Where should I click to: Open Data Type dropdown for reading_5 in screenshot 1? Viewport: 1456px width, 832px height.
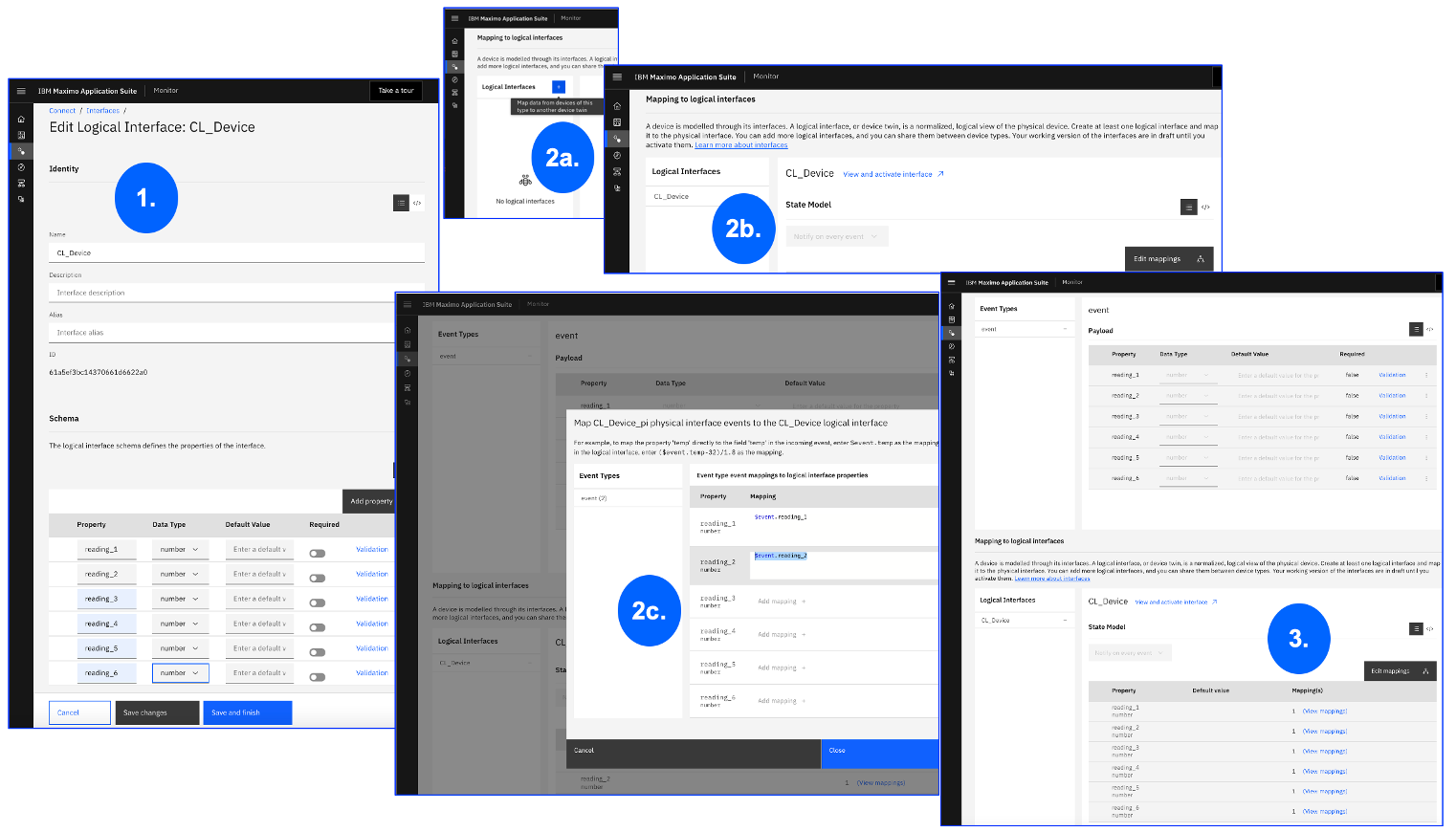(180, 648)
